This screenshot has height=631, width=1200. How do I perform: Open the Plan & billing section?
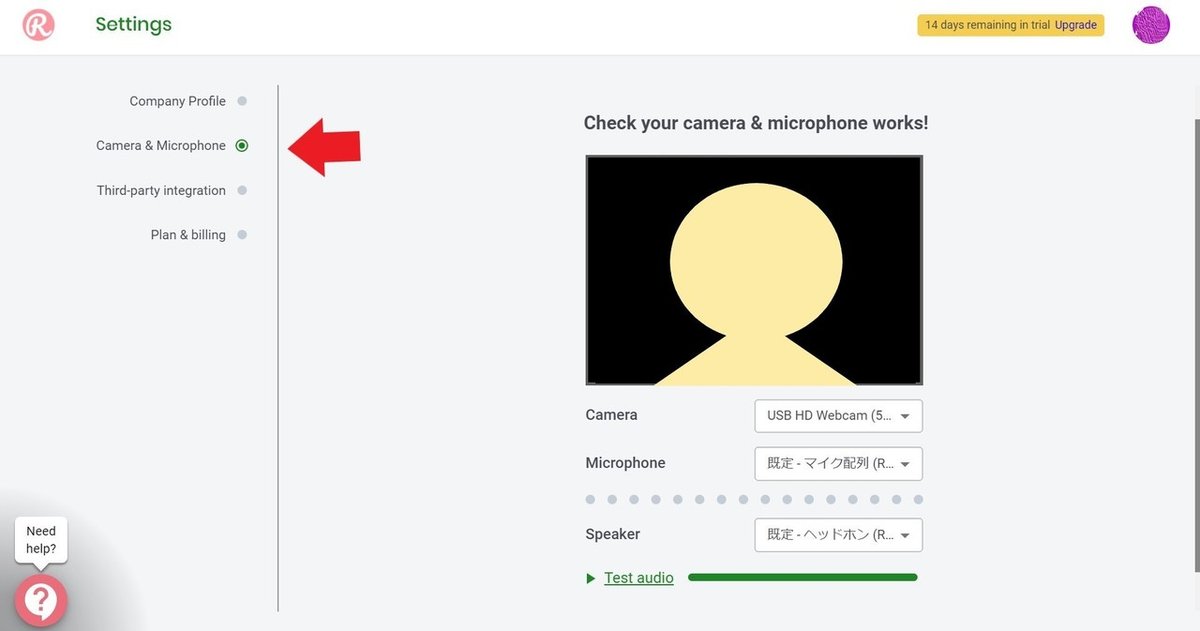(x=188, y=235)
